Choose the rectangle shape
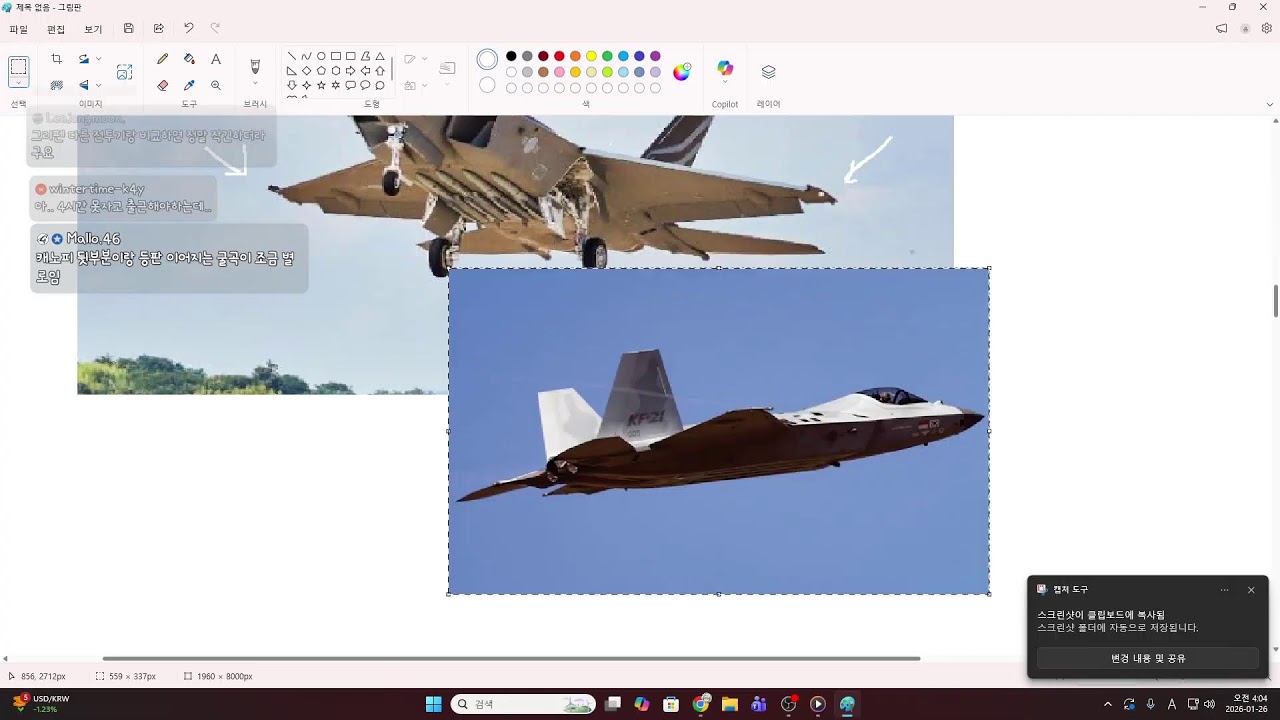1280x720 pixels. coord(336,56)
